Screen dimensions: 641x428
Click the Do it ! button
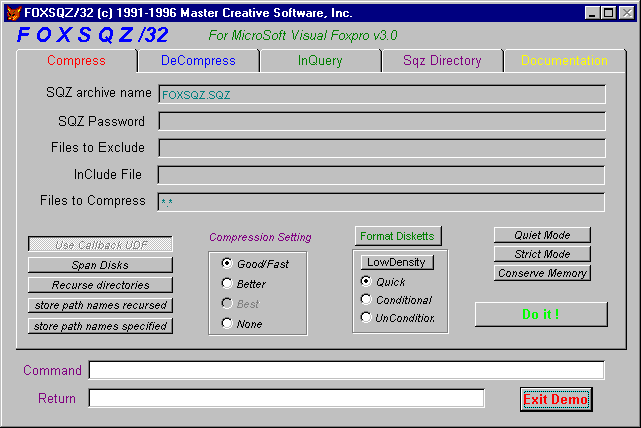tap(541, 314)
